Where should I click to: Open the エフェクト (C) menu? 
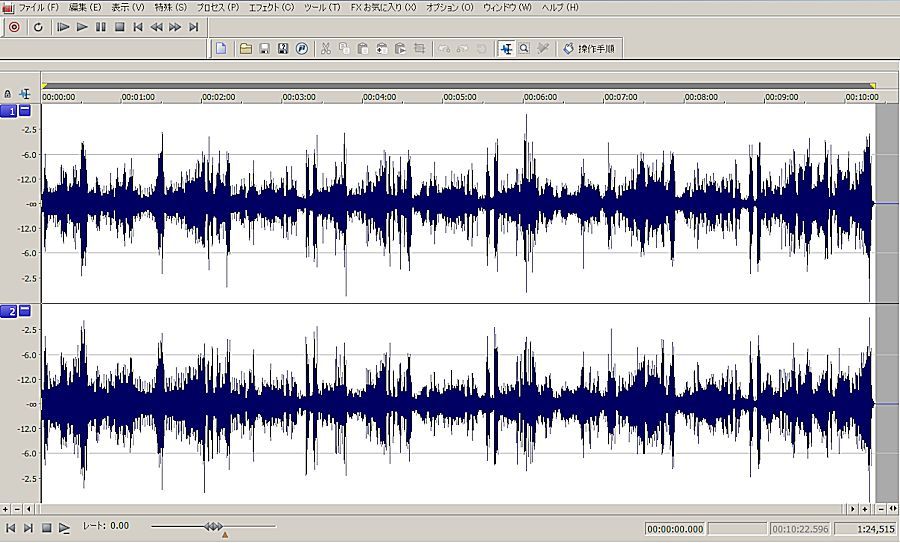click(271, 7)
